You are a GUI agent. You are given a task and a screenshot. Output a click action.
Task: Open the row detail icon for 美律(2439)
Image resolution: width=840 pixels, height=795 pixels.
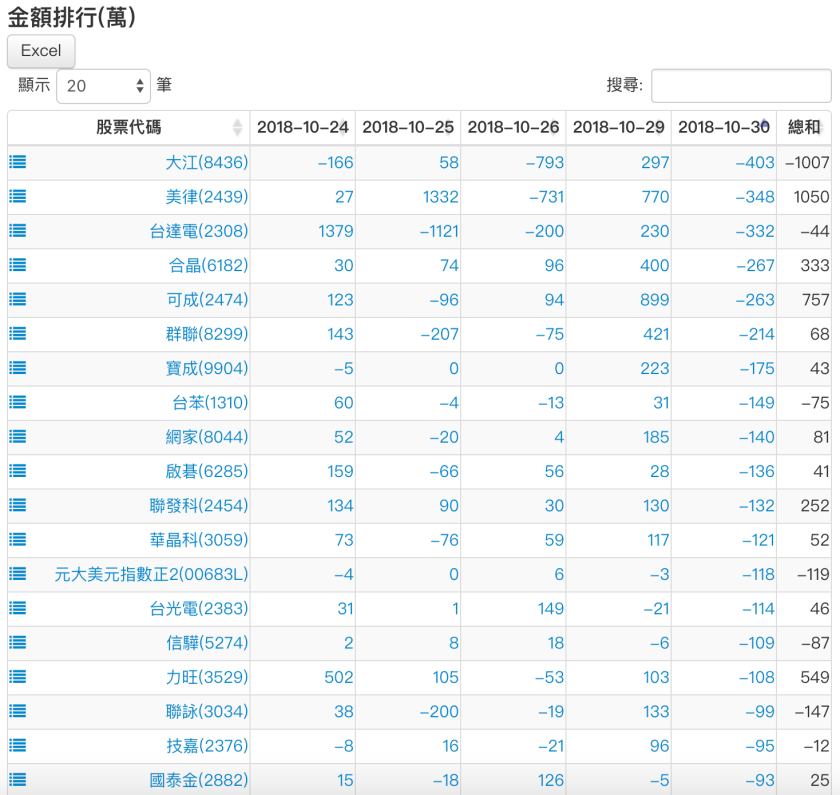17,196
